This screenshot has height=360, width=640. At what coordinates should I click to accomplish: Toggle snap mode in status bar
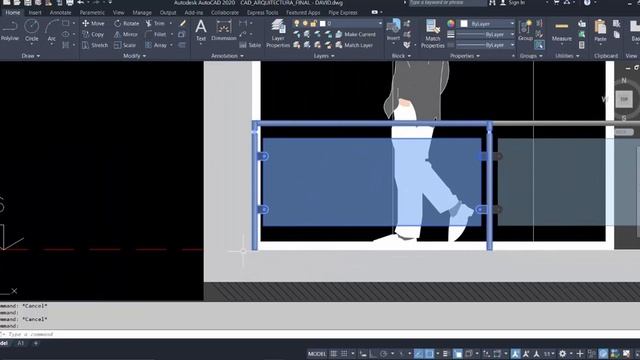(x=344, y=354)
